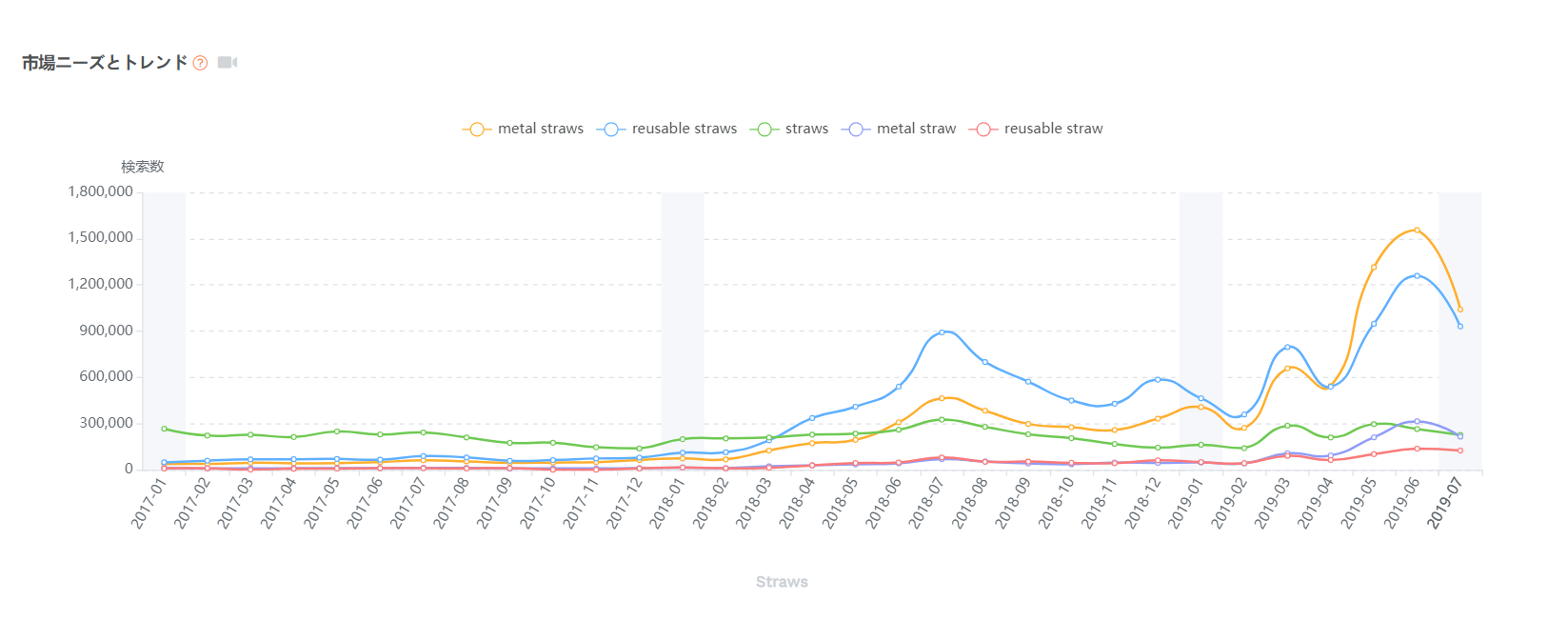Toggle the metal straws legend series
This screenshot has width=1568, height=621.
coord(523,129)
